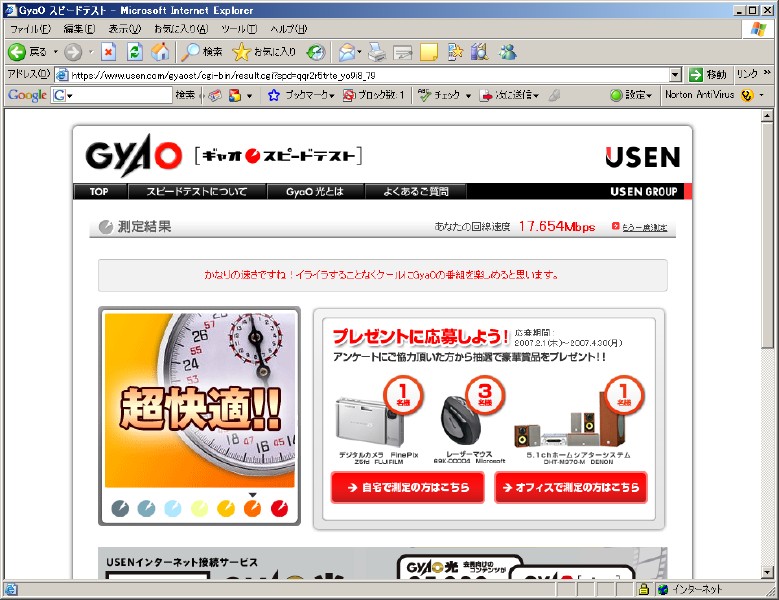
Task: Expand the address bar dropdown arrow
Action: (x=675, y=75)
